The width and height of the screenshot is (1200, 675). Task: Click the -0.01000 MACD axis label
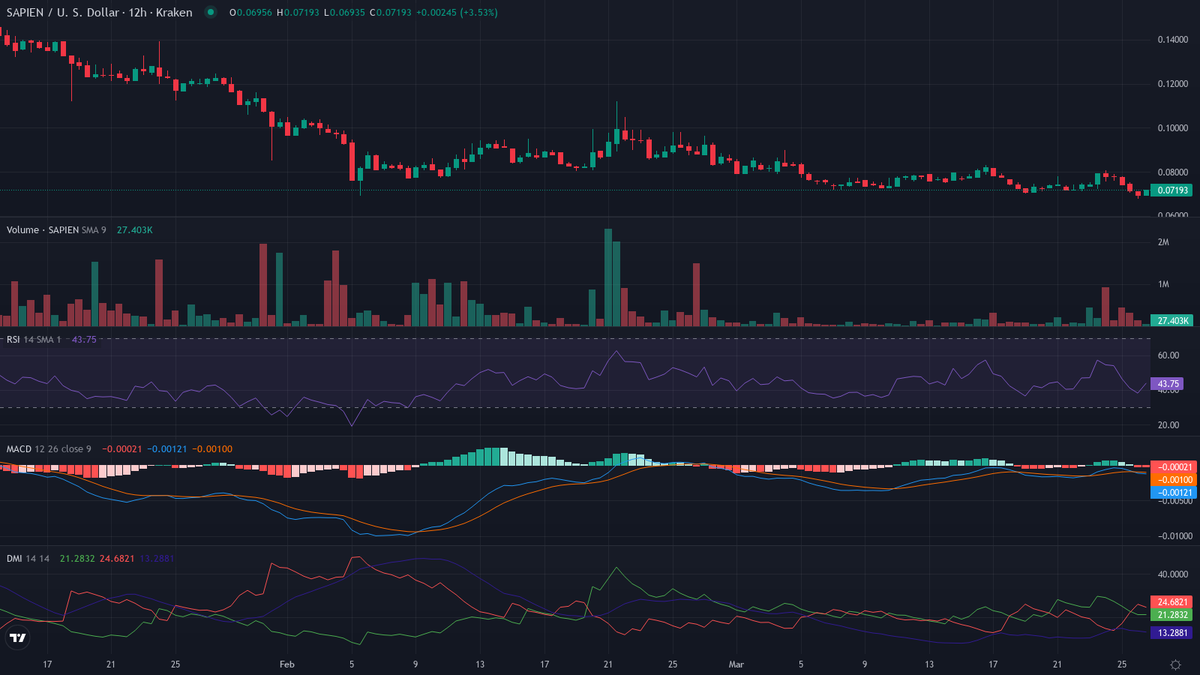[1174, 536]
